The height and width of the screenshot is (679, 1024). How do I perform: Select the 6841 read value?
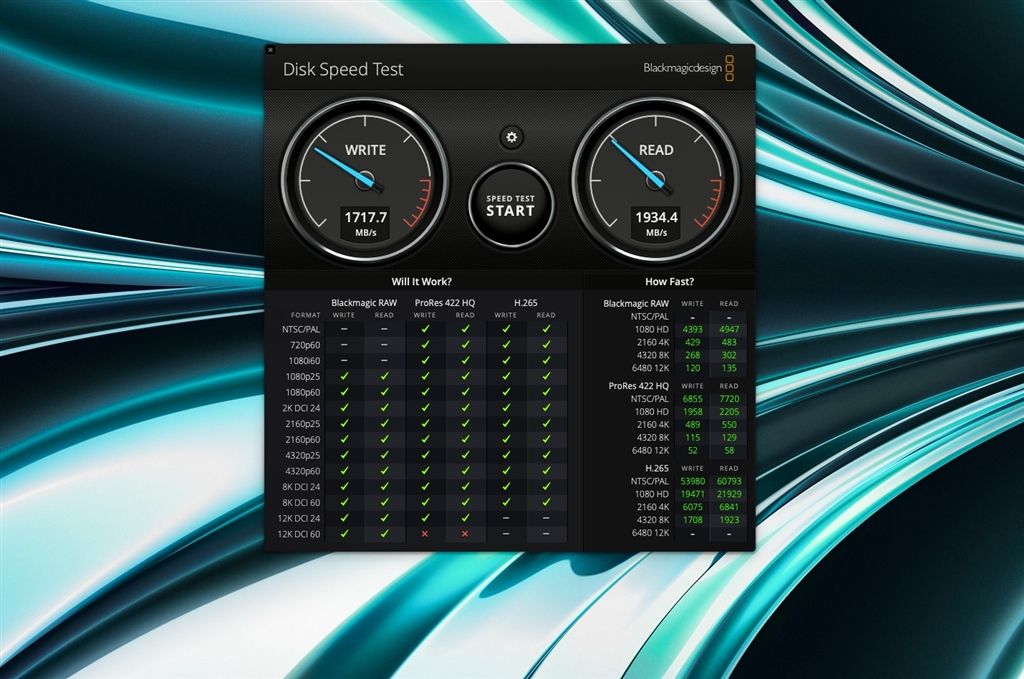[x=729, y=507]
